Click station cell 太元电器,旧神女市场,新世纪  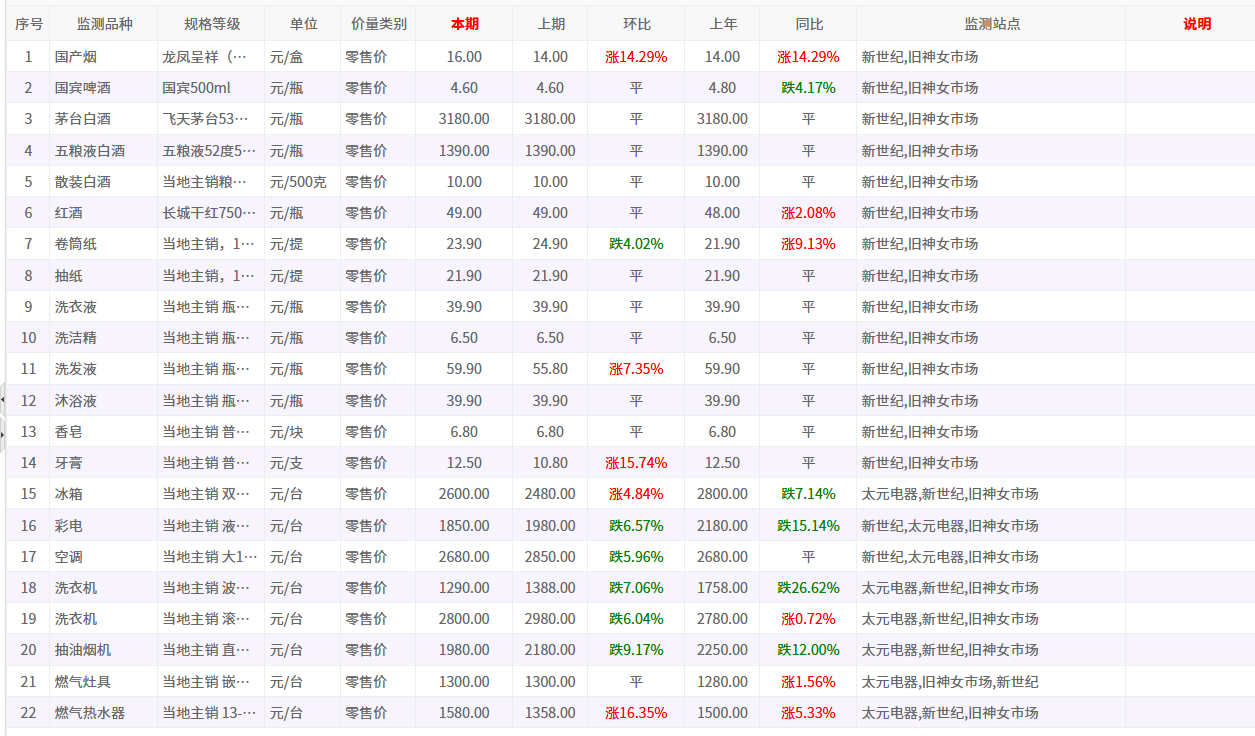[991, 682]
